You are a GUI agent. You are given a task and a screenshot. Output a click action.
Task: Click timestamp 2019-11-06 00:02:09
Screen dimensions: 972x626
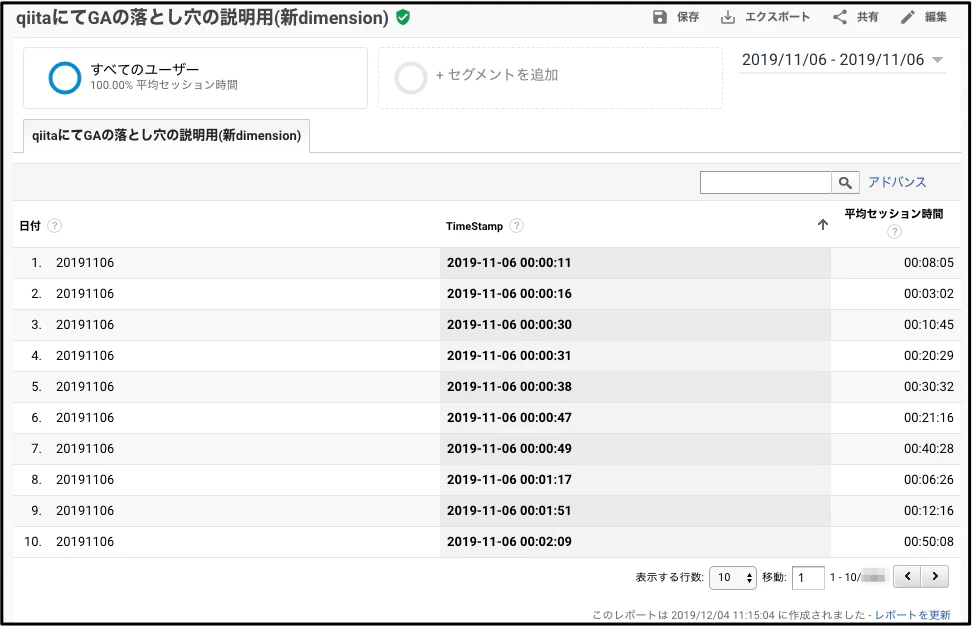coord(509,542)
